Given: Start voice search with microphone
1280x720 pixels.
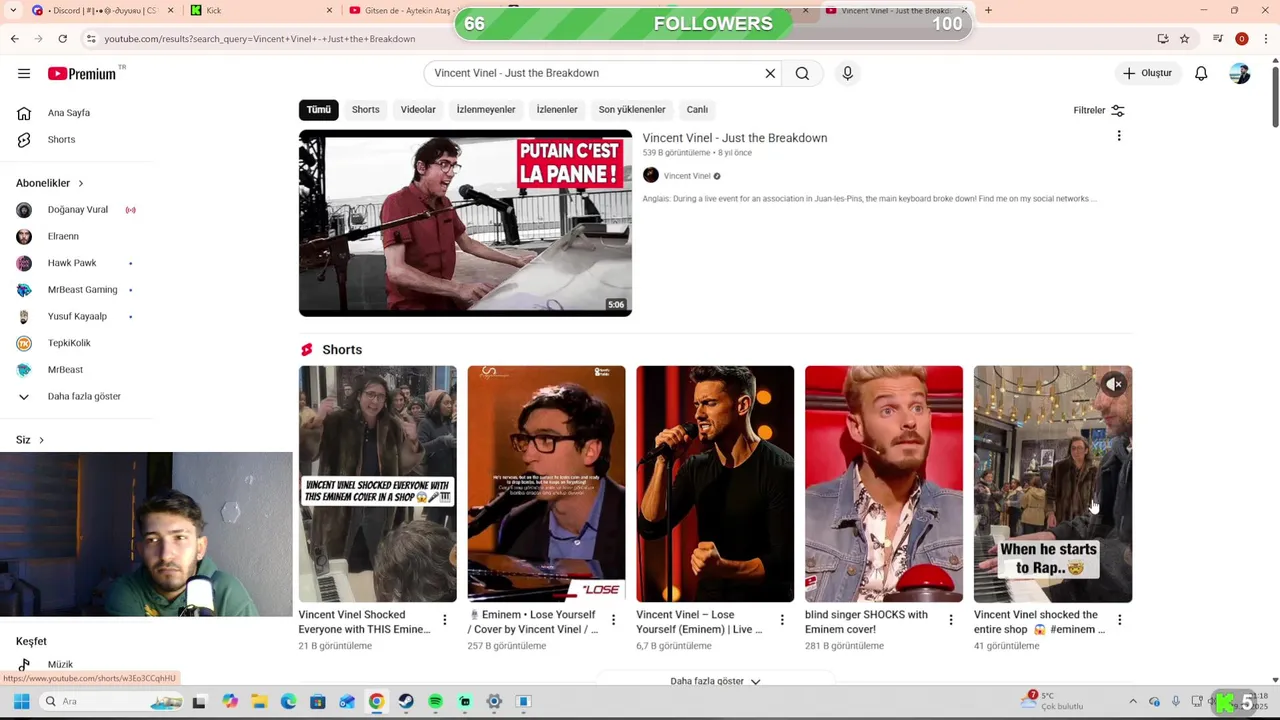Looking at the screenshot, I should click(847, 73).
